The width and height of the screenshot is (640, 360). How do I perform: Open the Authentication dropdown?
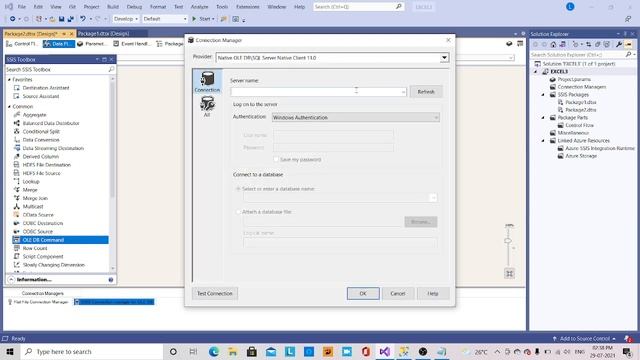(x=436, y=118)
